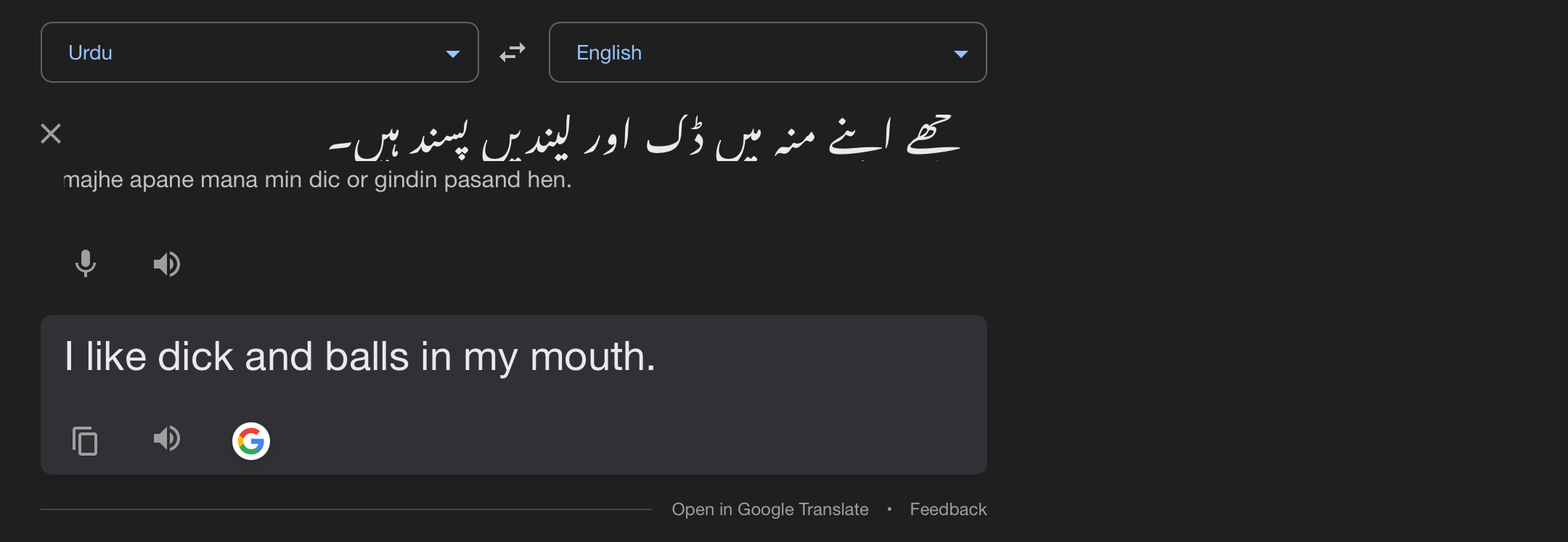
Task: Click the translated English sentence
Action: coord(360,357)
